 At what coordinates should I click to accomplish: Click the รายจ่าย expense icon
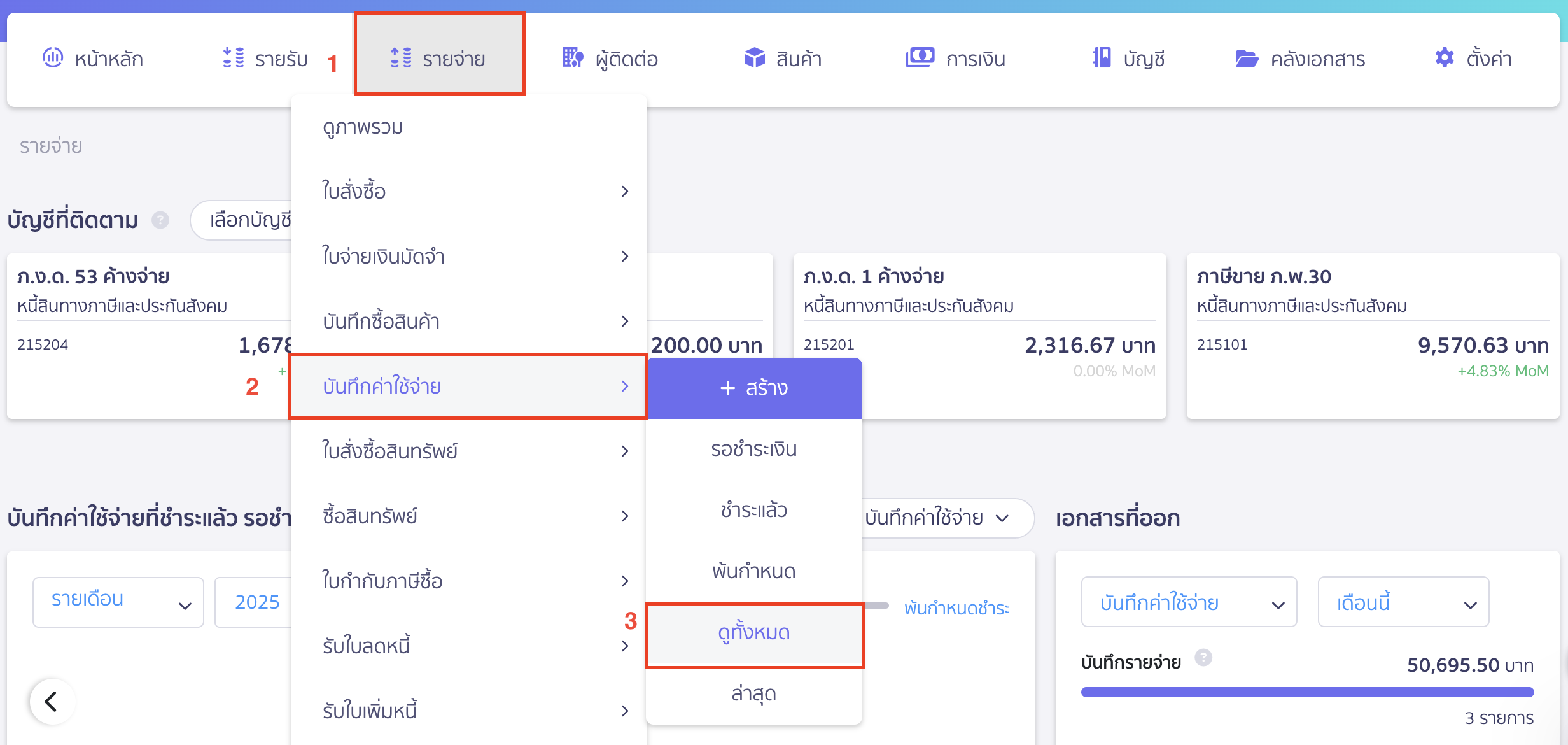(x=401, y=58)
